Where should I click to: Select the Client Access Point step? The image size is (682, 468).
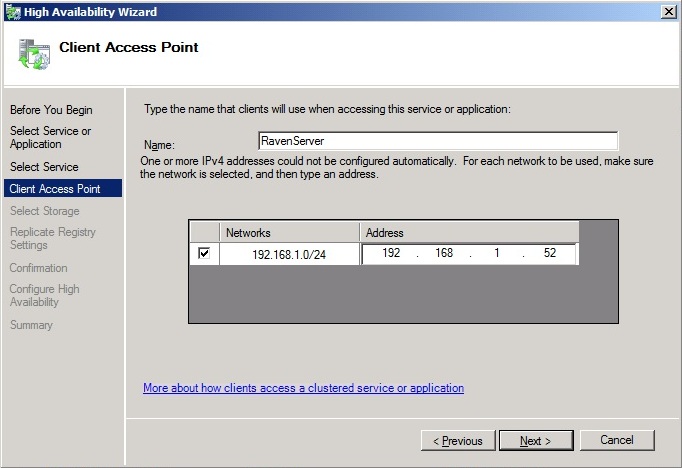63,188
